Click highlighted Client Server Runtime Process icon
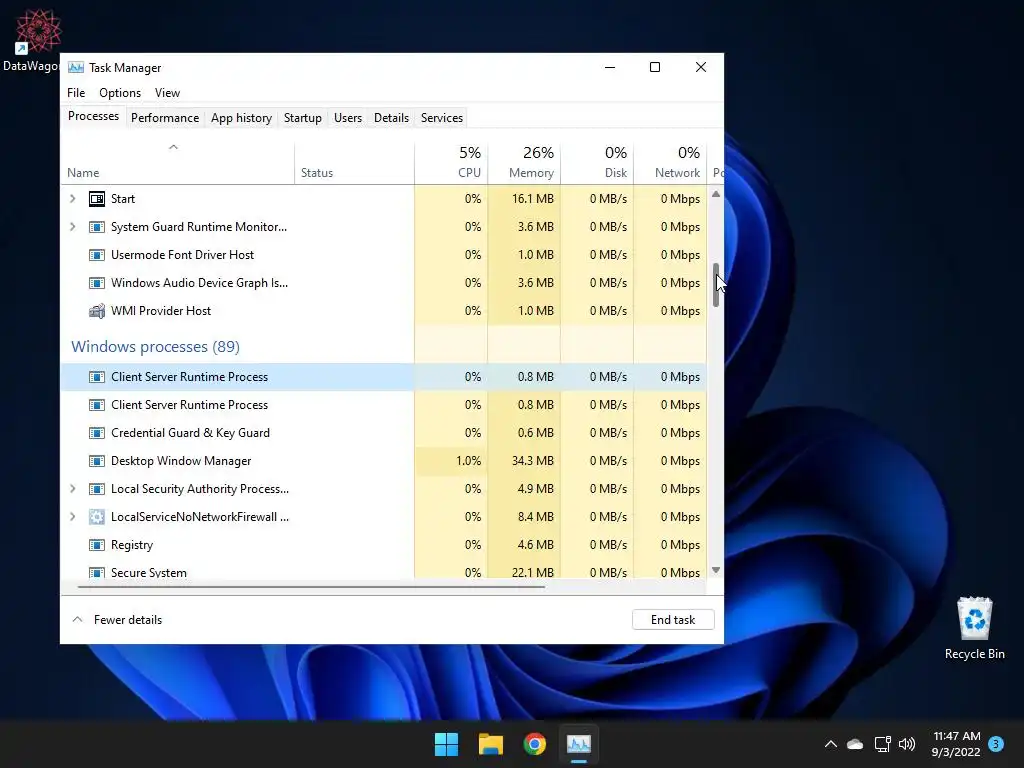Screen dimensions: 1024x768 (x=97, y=377)
